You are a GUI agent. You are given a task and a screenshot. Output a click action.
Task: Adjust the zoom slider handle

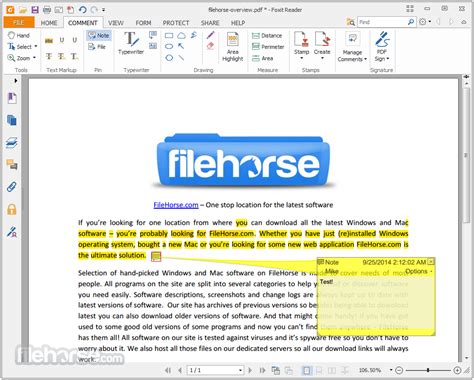pyautogui.click(x=428, y=370)
